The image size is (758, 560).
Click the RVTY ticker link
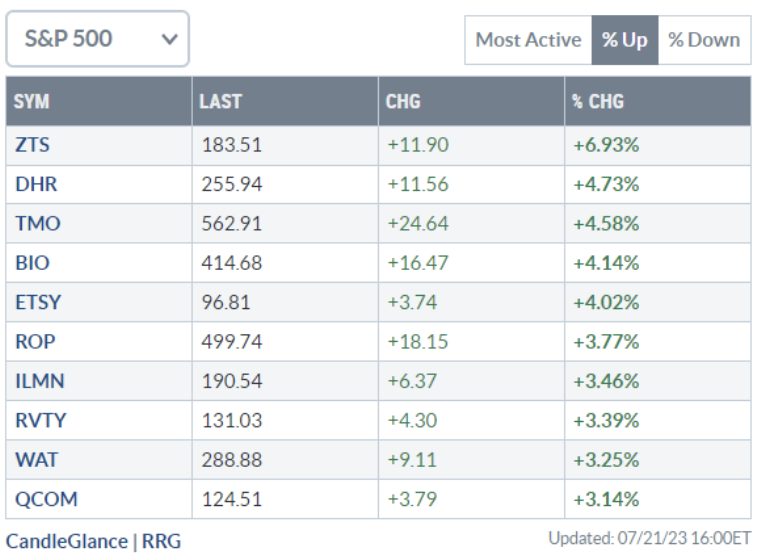pos(38,420)
